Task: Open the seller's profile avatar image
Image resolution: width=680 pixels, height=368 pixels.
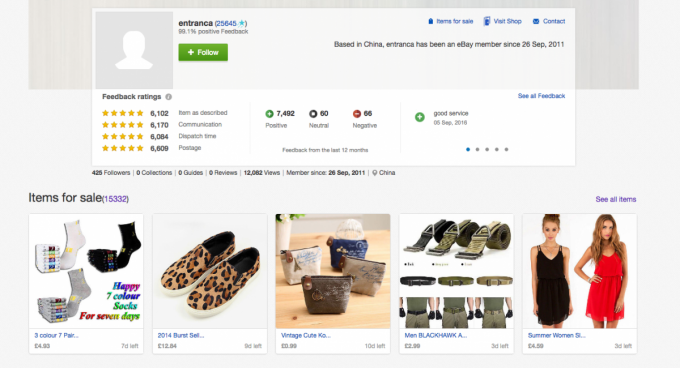Action: 134,50
